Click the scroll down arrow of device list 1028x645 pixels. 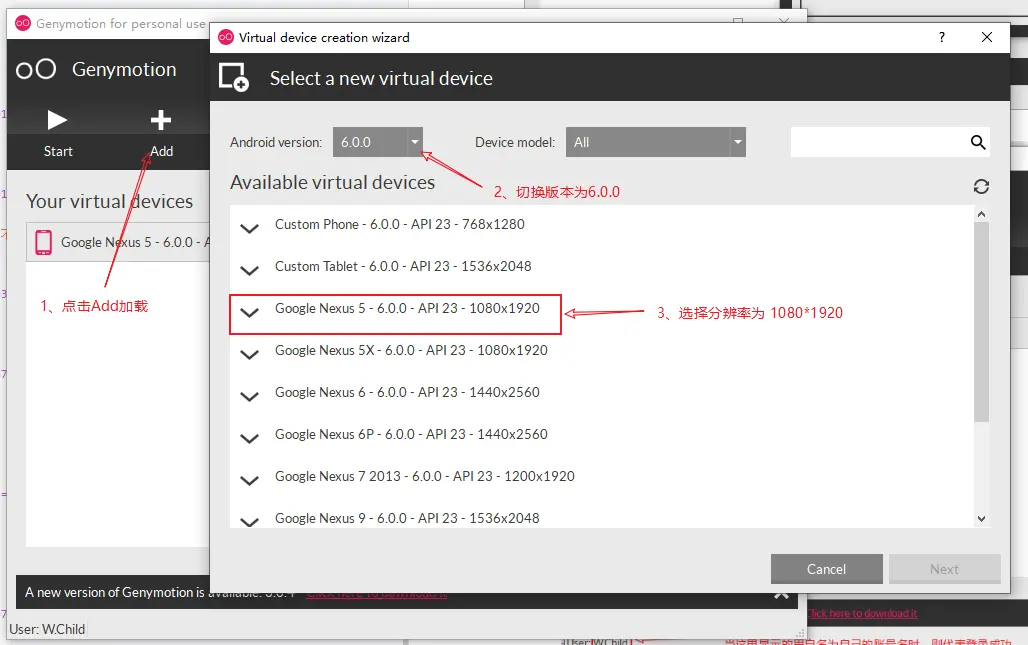coord(981,518)
